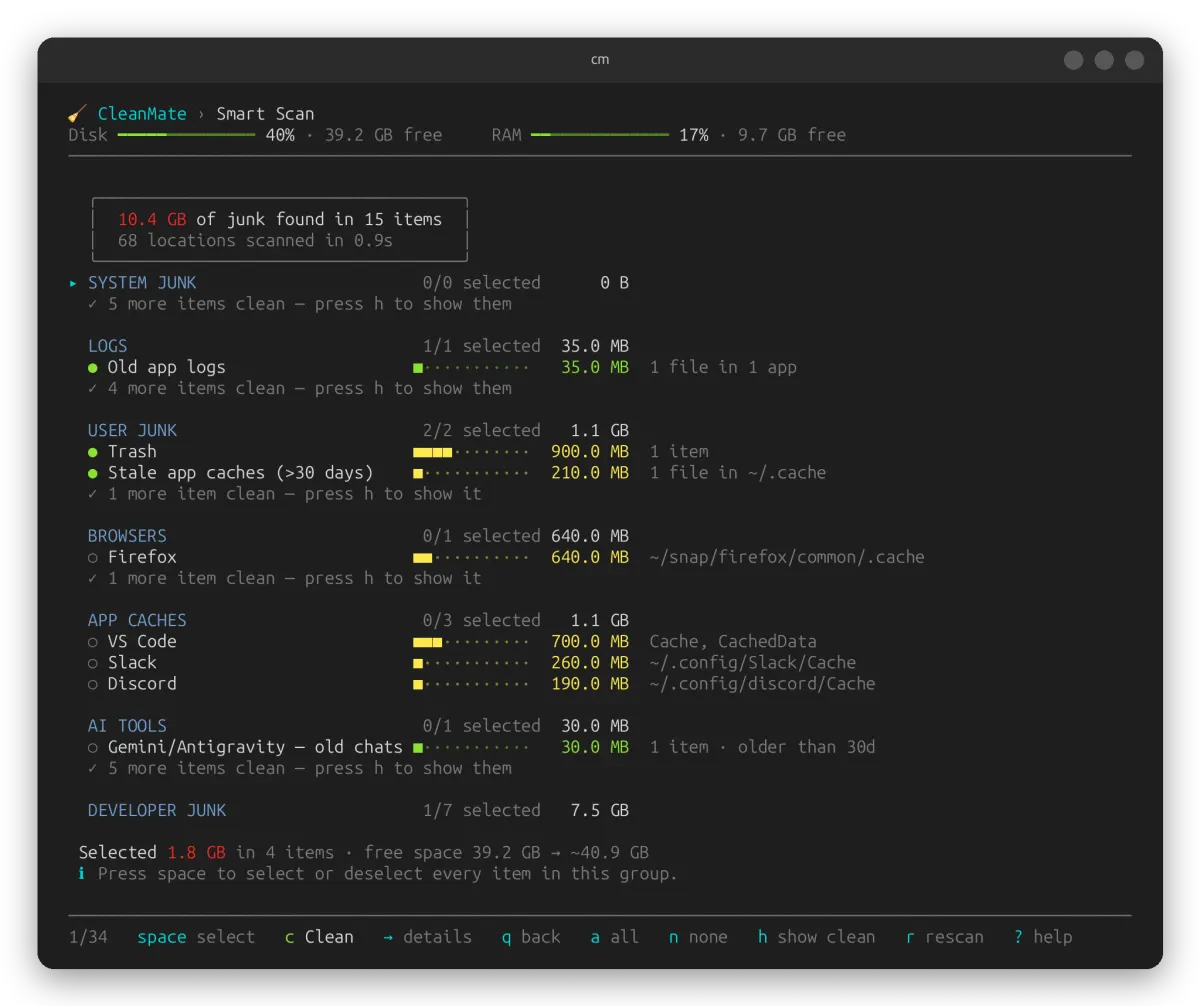Show 5 clean items under AI TOOLS
This screenshot has width=1200, height=1006.
click(x=300, y=768)
